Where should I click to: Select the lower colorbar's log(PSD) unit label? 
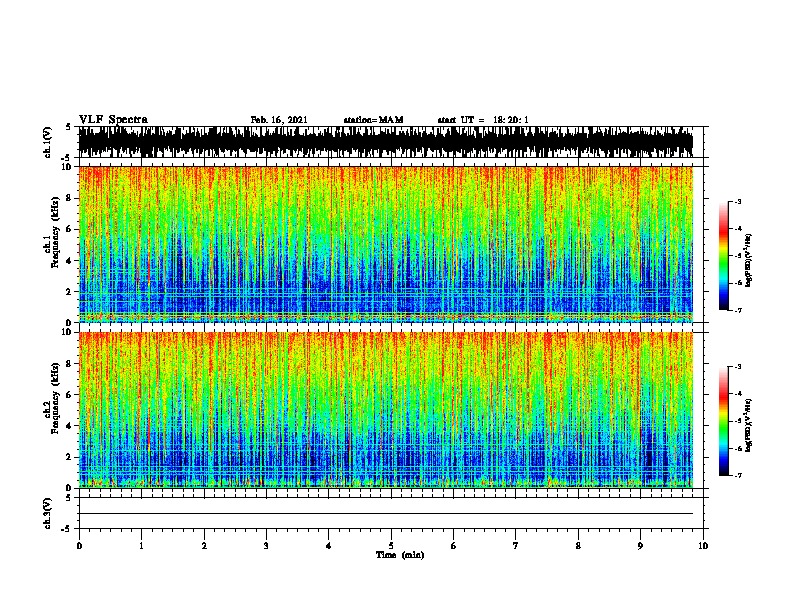coord(749,425)
